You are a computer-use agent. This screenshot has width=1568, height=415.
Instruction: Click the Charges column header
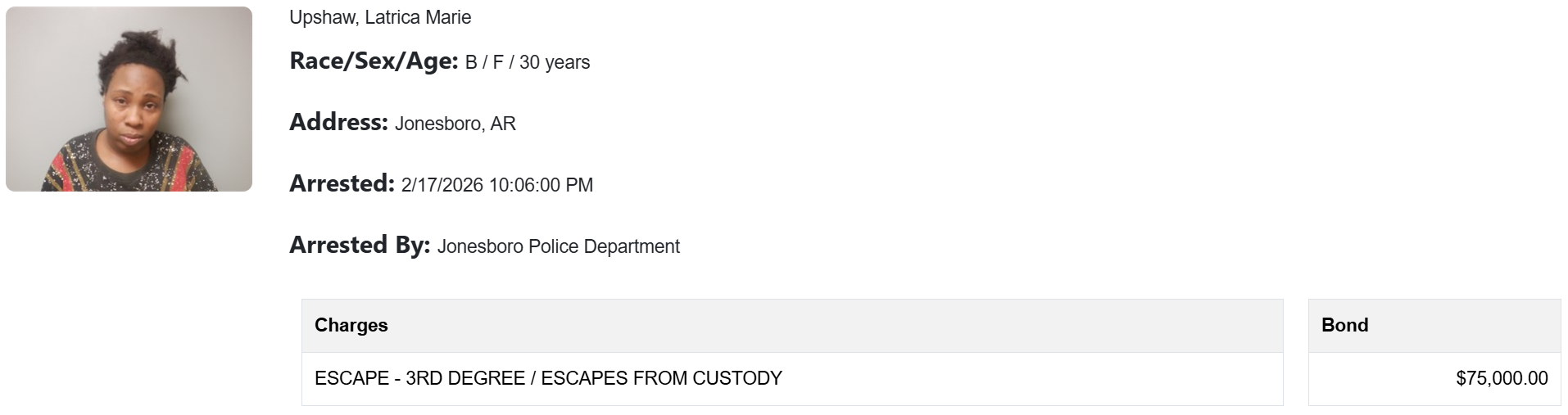pyautogui.click(x=351, y=326)
